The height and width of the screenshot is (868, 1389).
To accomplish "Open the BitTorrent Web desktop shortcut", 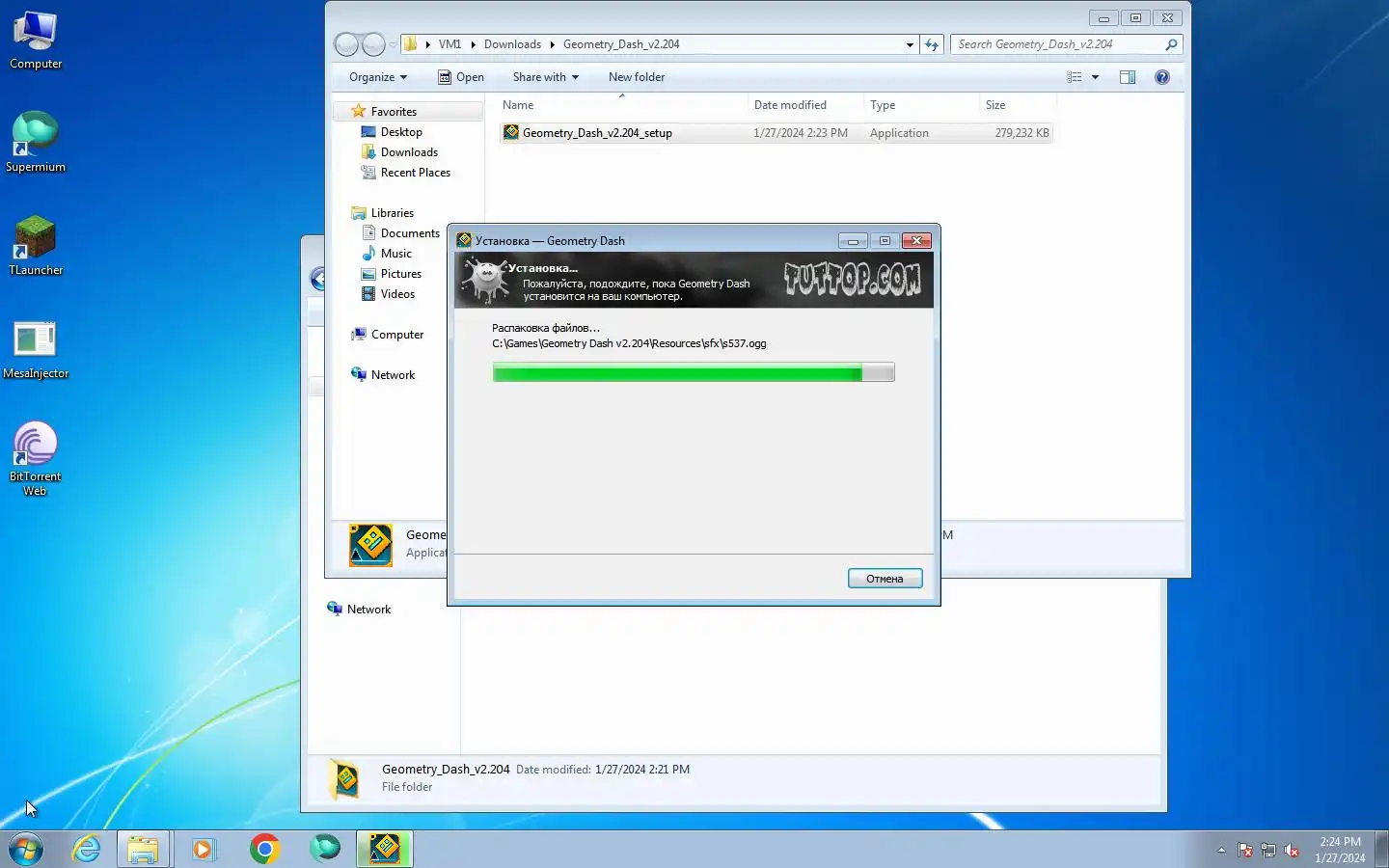I will (x=36, y=459).
